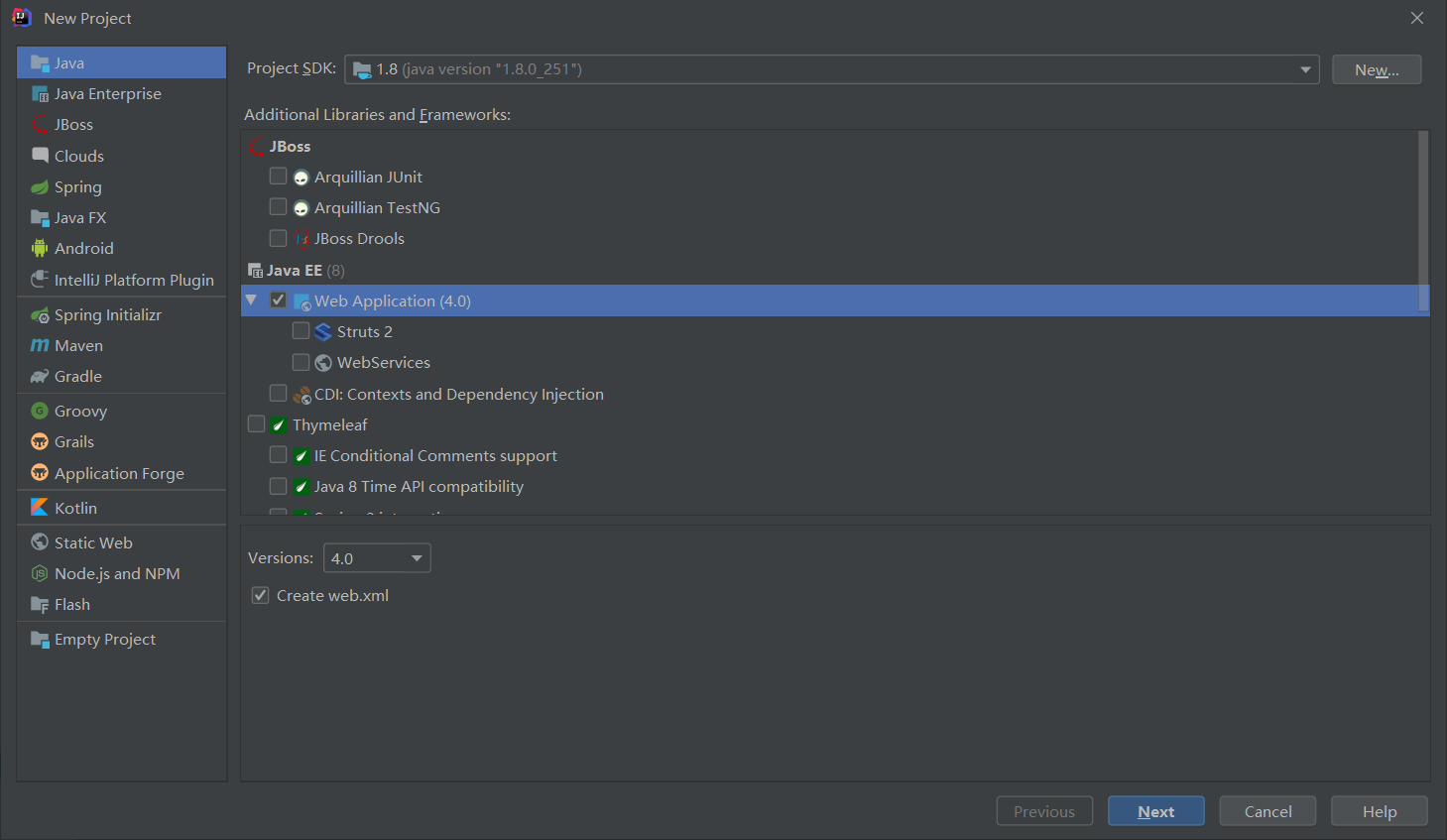
Task: Click the Java FX folder icon
Action: [40, 218]
